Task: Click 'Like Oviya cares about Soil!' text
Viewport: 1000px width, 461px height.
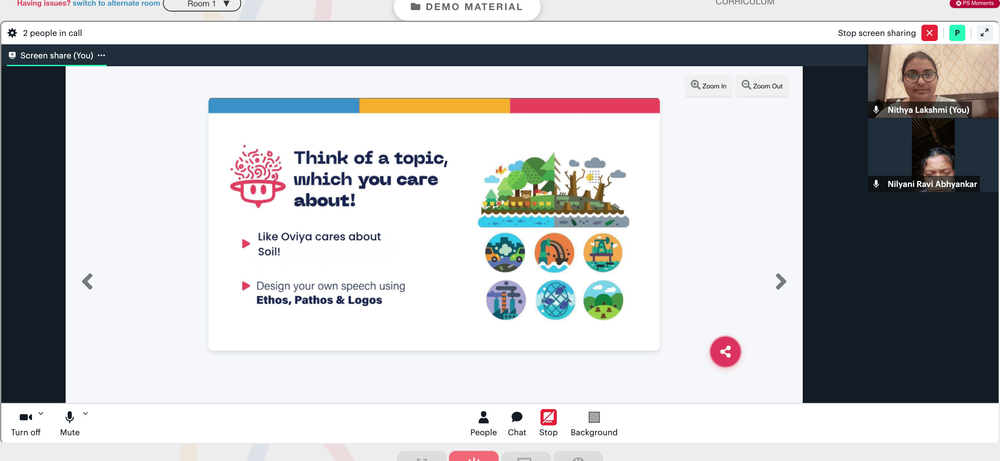Action: [319, 244]
